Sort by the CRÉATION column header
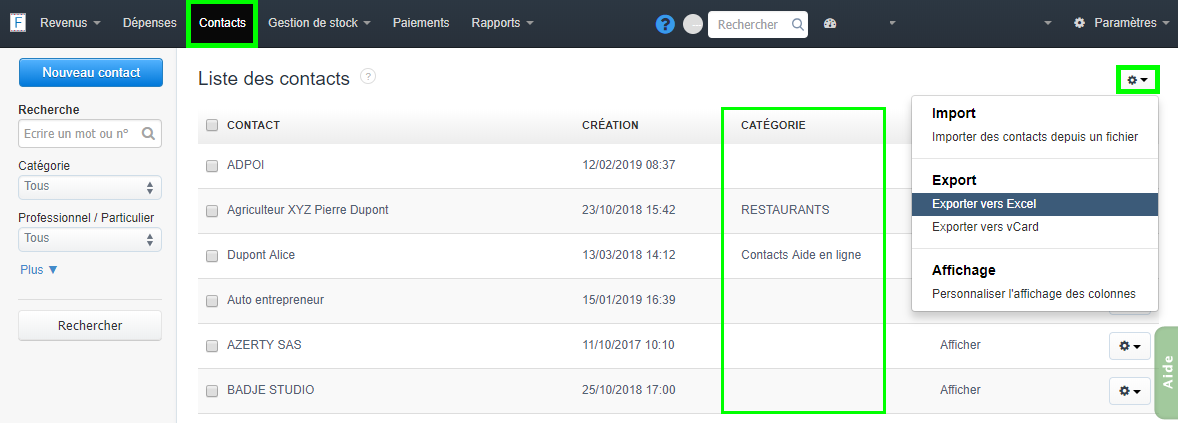 (x=610, y=125)
